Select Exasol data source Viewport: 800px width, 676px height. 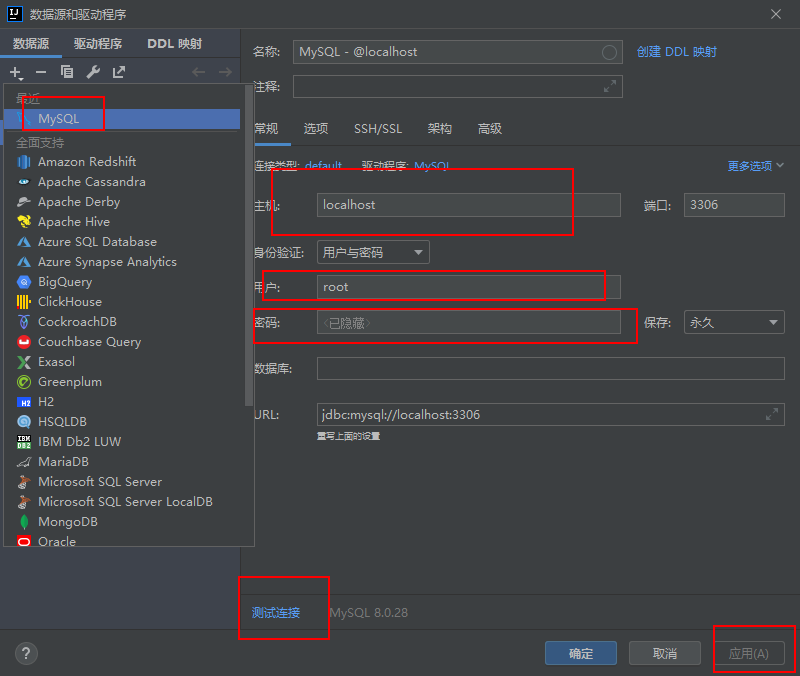coord(121,362)
